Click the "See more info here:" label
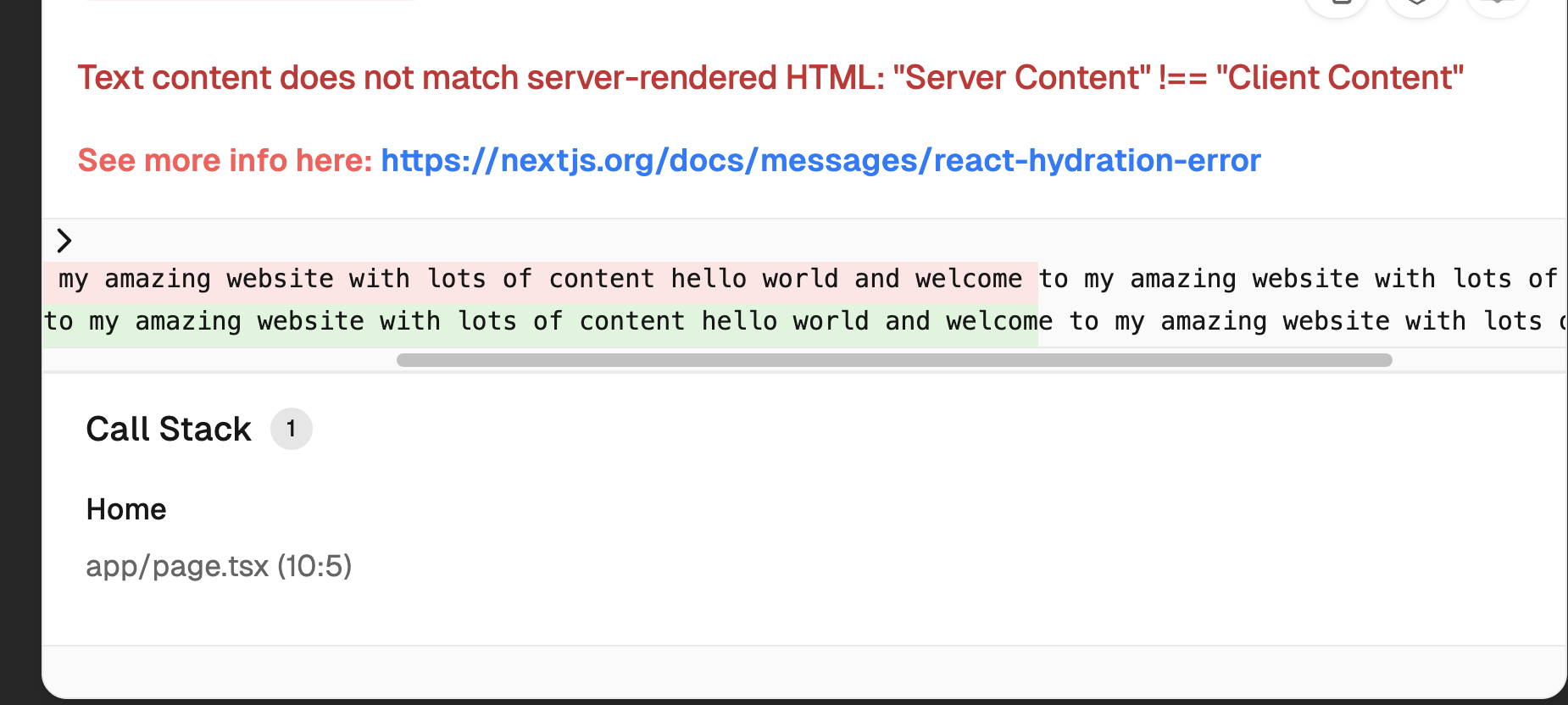The image size is (1568, 705). click(225, 160)
